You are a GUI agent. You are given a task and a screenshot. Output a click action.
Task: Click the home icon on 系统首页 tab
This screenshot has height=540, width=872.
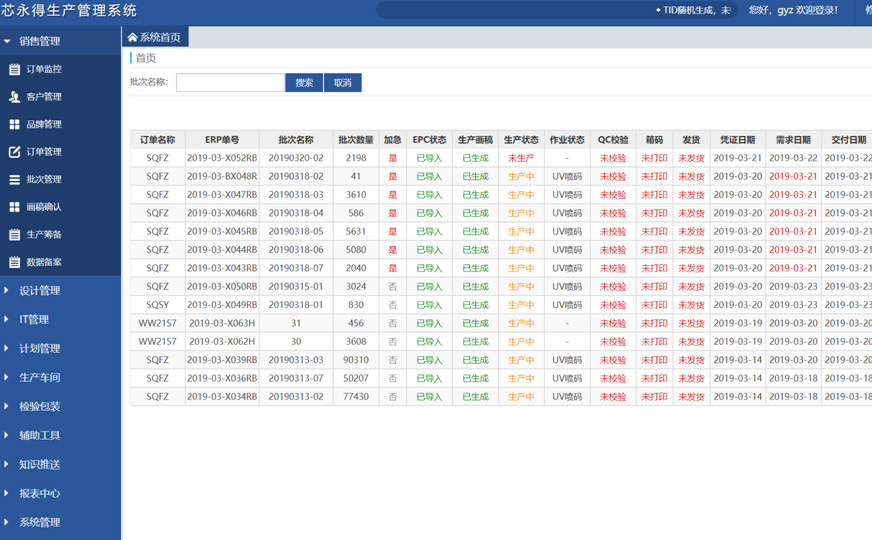coord(132,38)
